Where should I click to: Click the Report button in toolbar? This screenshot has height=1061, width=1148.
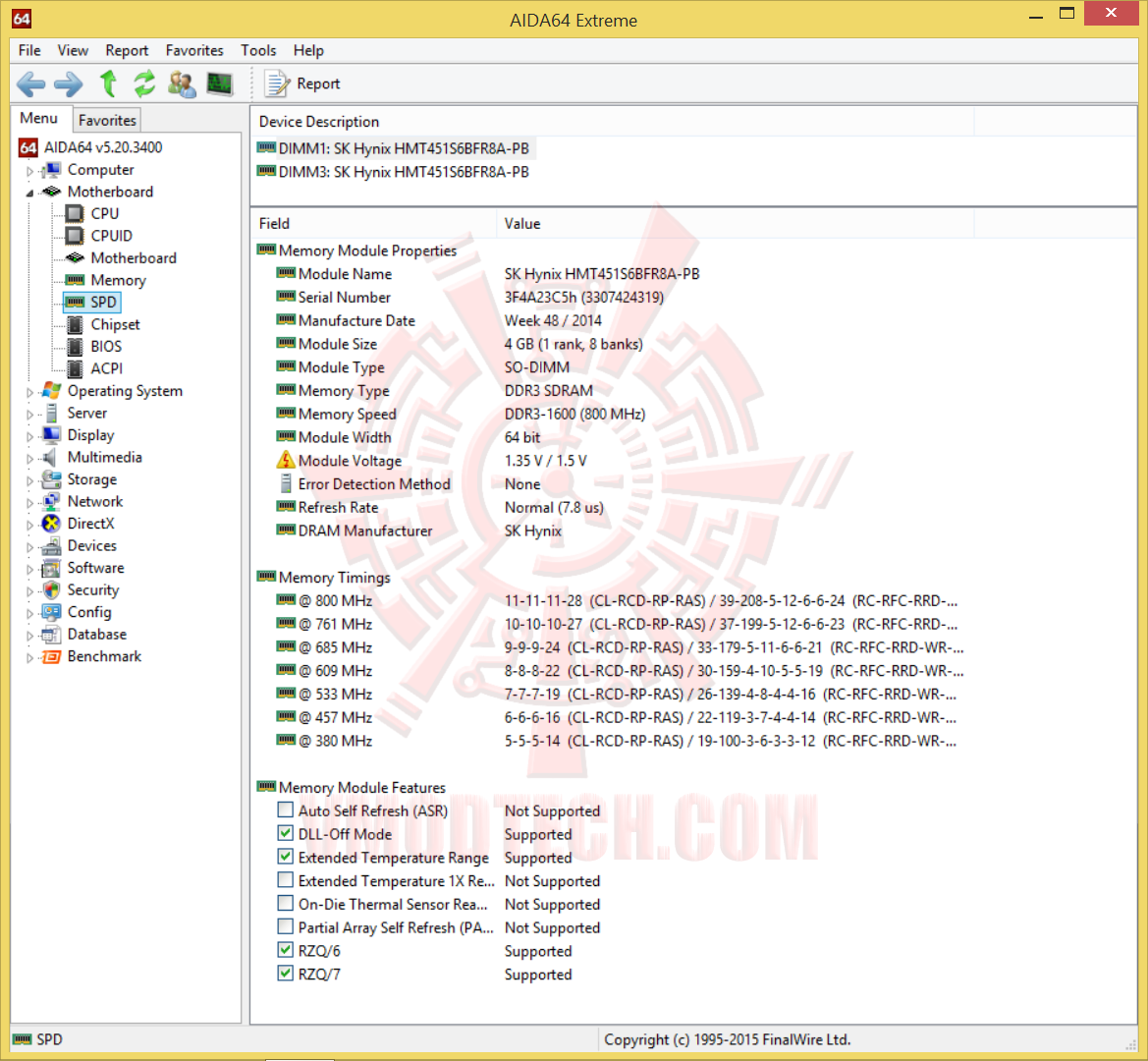(x=302, y=84)
